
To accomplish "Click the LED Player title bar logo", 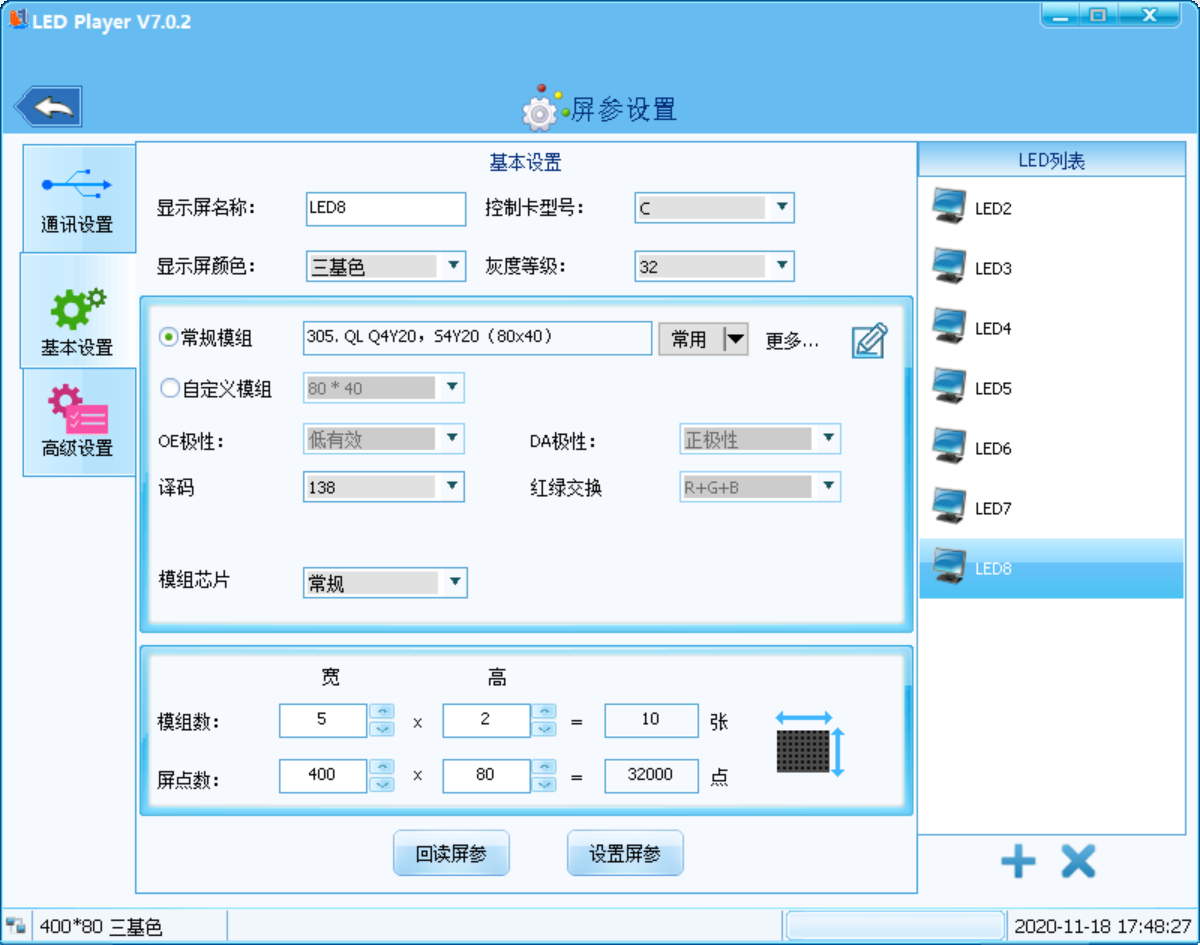I will 18,20.
